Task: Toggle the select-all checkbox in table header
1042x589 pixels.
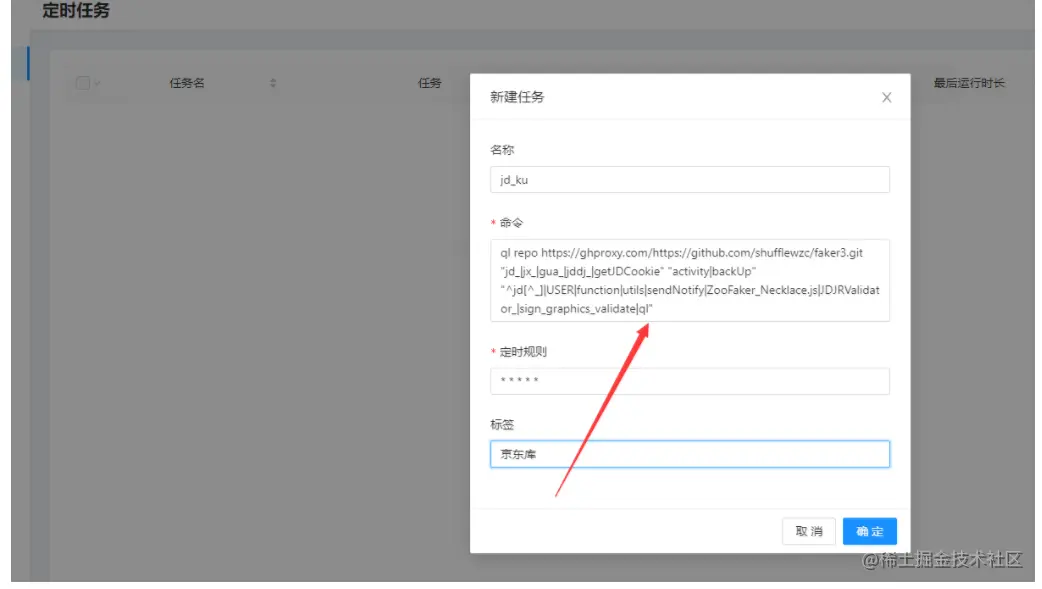Action: click(x=83, y=83)
